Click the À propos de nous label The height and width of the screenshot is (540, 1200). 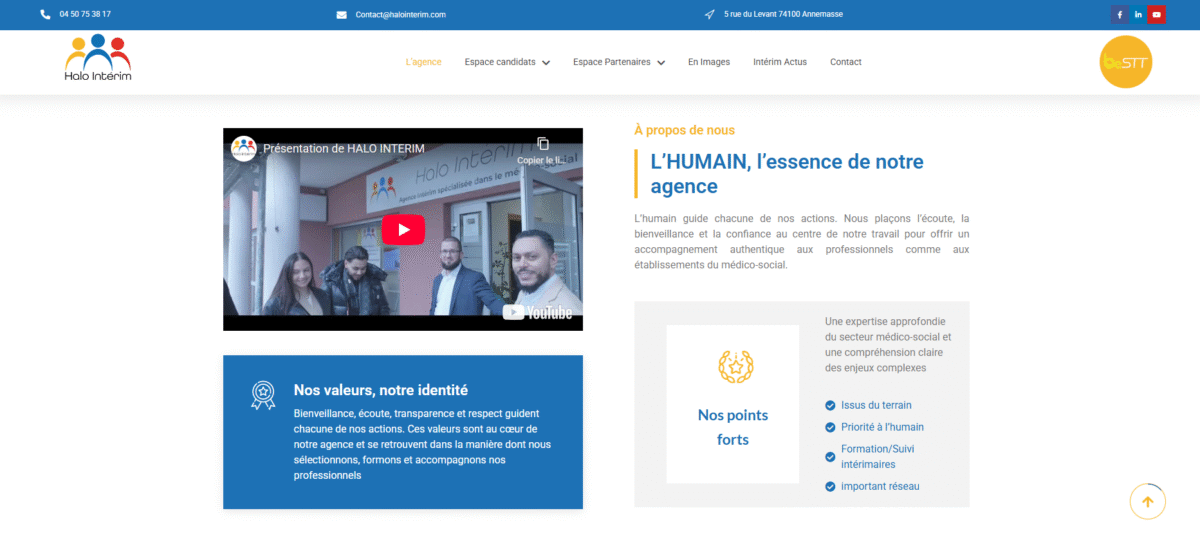(685, 130)
